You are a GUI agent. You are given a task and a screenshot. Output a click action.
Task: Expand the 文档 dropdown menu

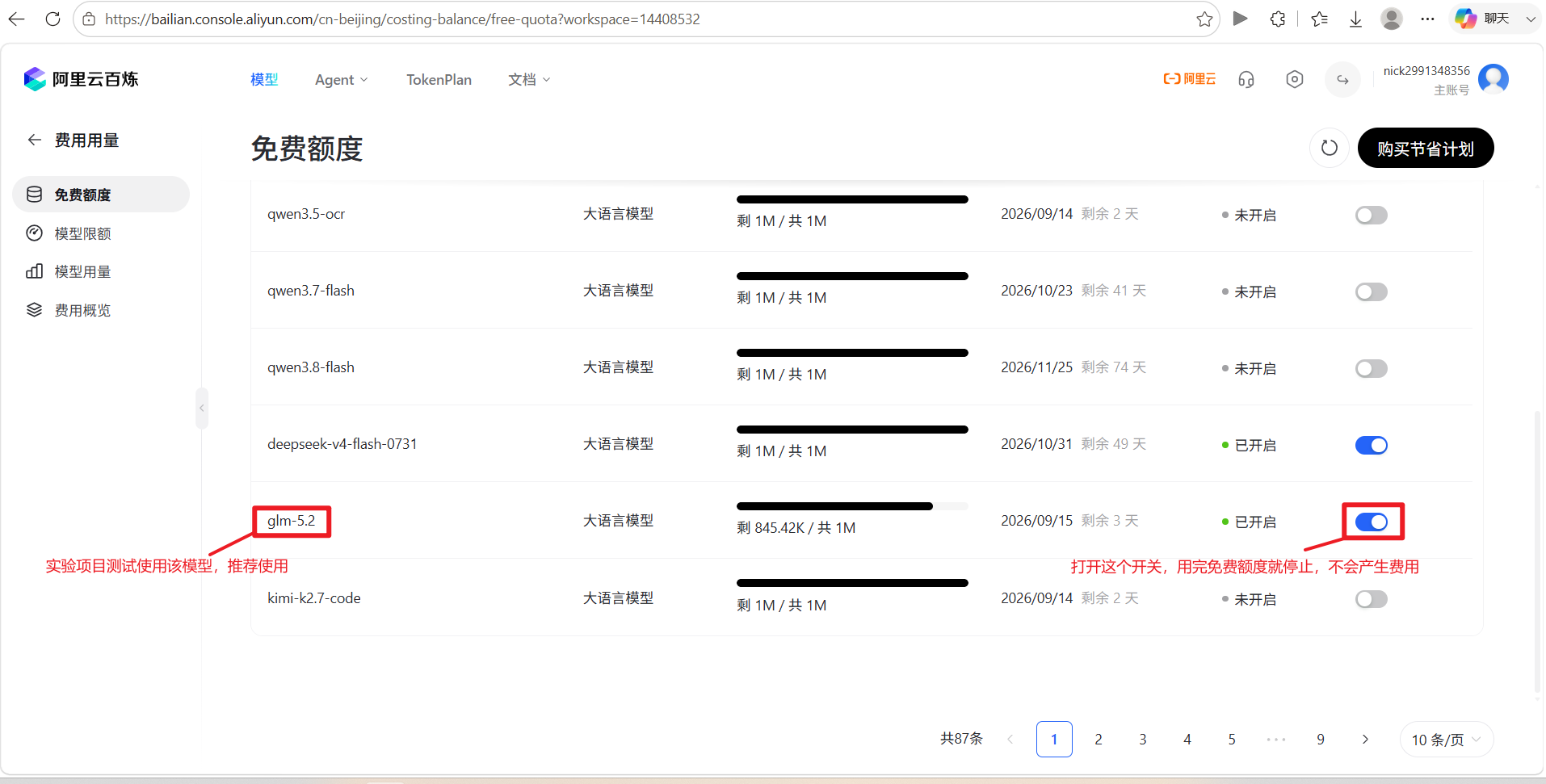tap(529, 79)
